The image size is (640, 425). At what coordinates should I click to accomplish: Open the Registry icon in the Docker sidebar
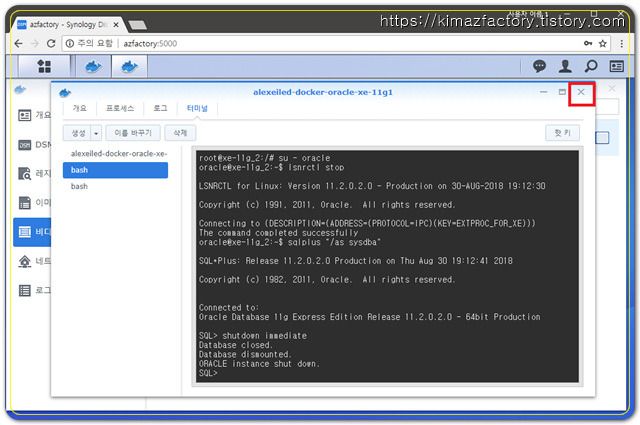click(24, 174)
